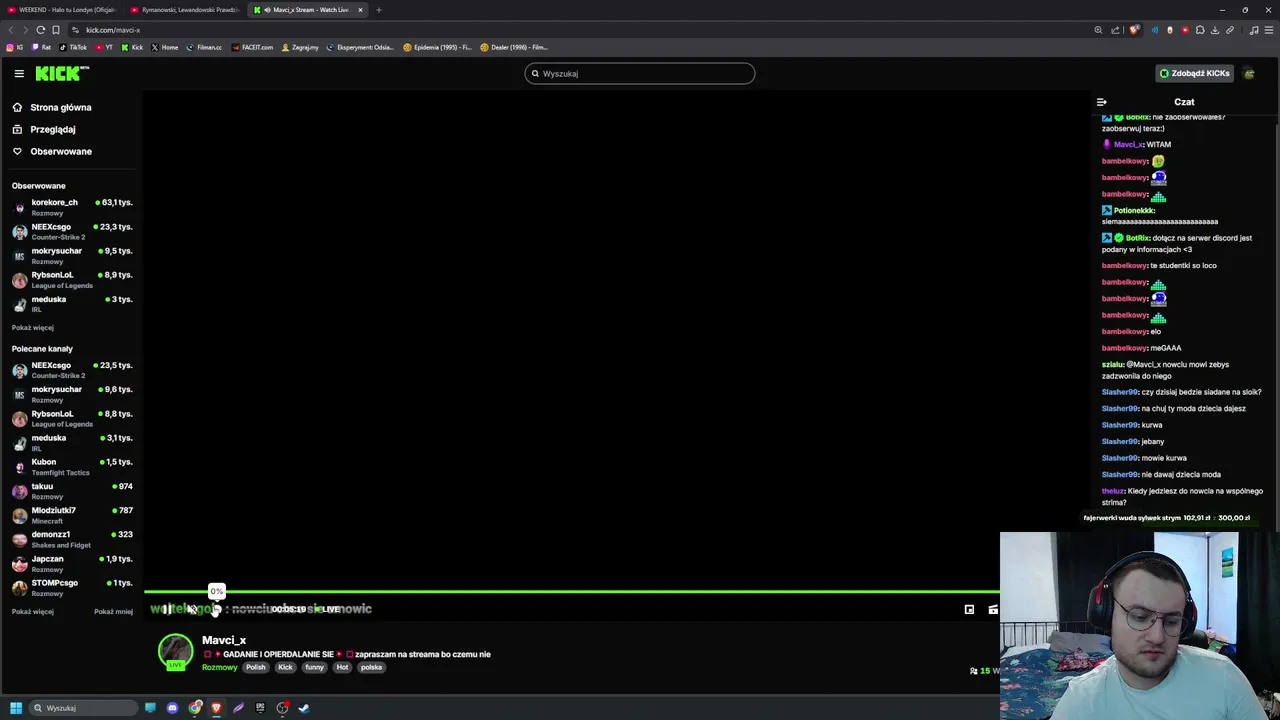Click the Mavci_x channel name
Image resolution: width=1280 pixels, height=720 pixels.
(x=224, y=640)
